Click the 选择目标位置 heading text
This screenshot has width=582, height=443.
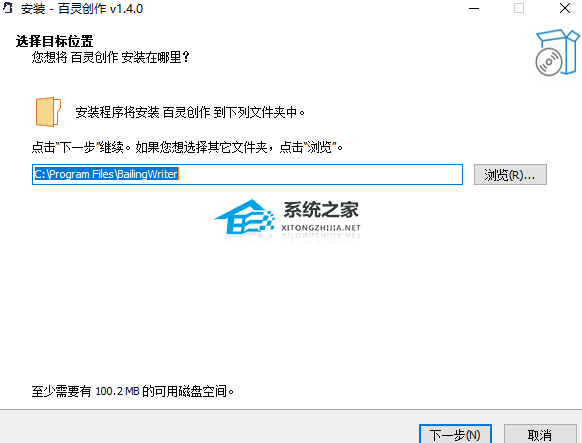54,41
